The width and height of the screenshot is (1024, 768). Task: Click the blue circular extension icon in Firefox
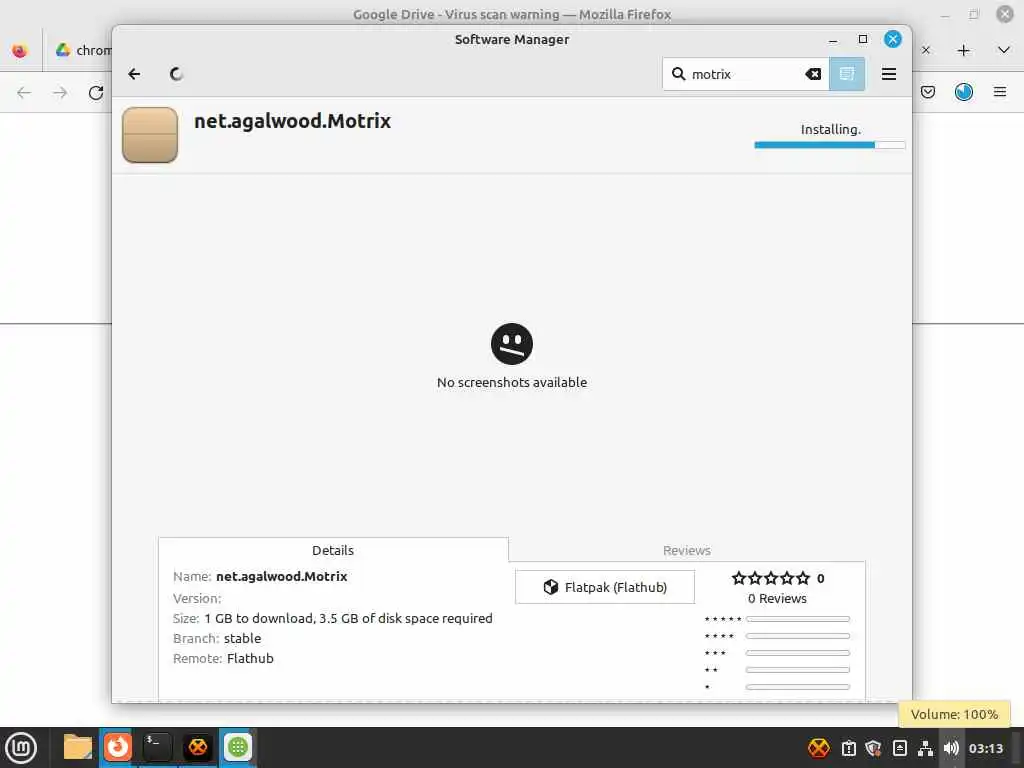coord(964,92)
